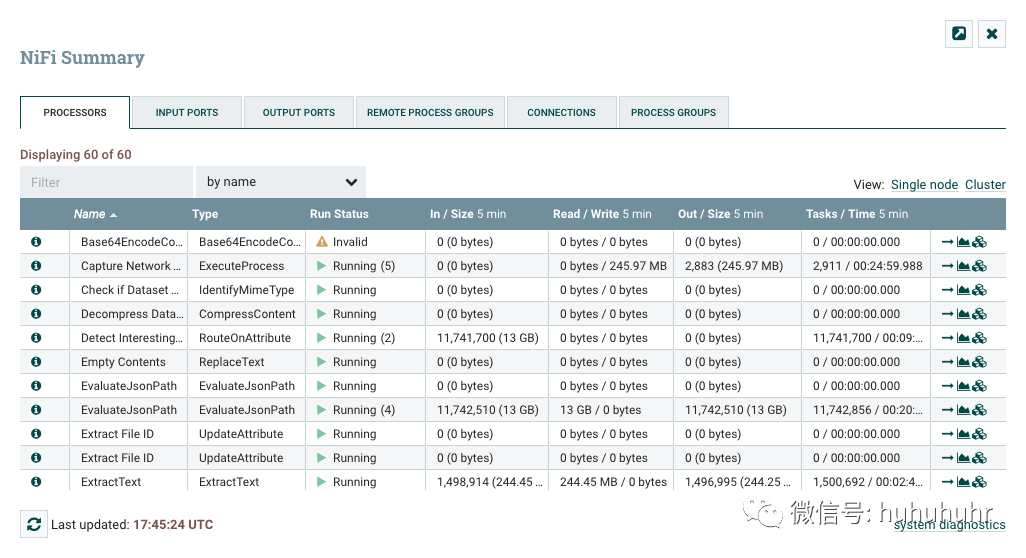The height and width of the screenshot is (558, 1026).
Task: Select the '13 GB / 0 bytes' cell
Action: coord(611,410)
